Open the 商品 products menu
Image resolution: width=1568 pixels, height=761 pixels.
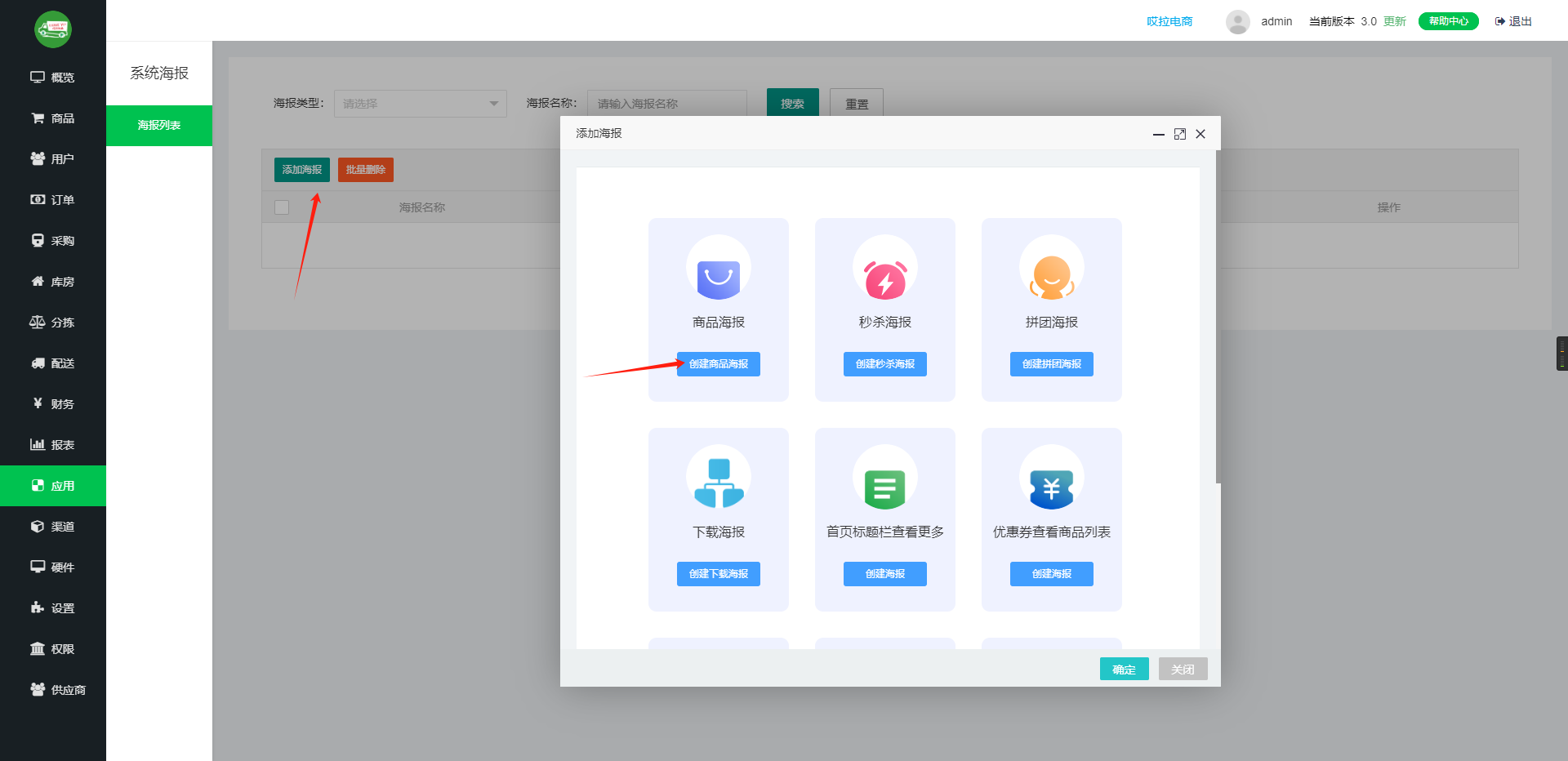click(x=53, y=118)
